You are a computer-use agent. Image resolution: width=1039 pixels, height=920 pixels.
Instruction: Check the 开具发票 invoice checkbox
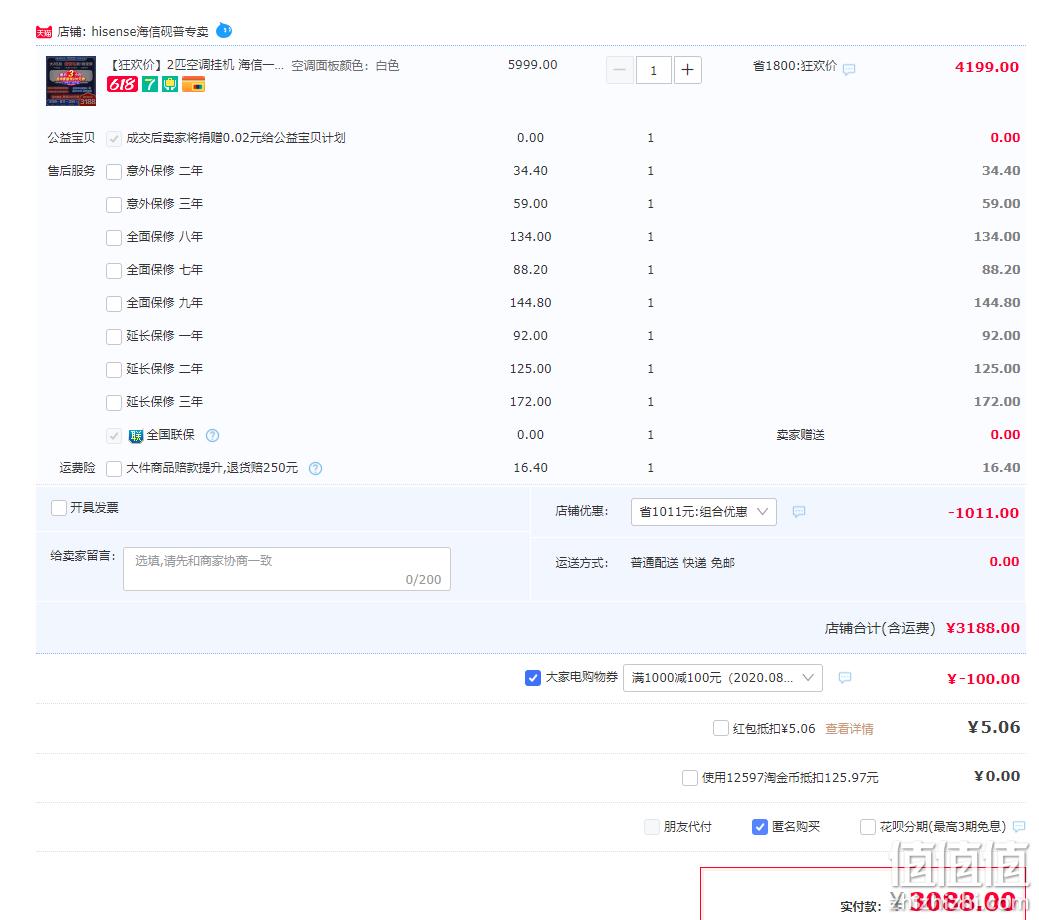(59, 508)
